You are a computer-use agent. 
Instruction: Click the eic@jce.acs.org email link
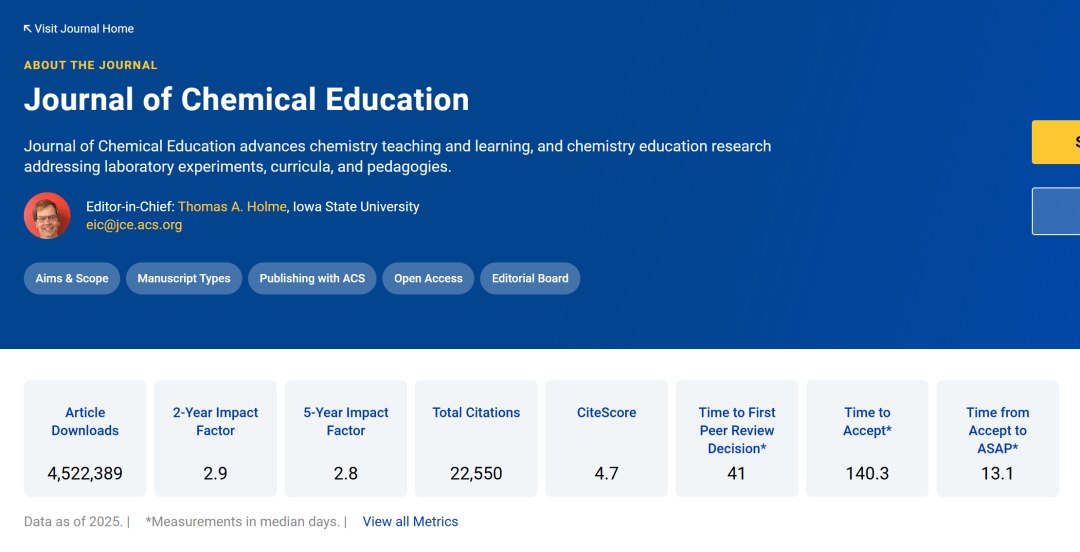click(x=134, y=225)
